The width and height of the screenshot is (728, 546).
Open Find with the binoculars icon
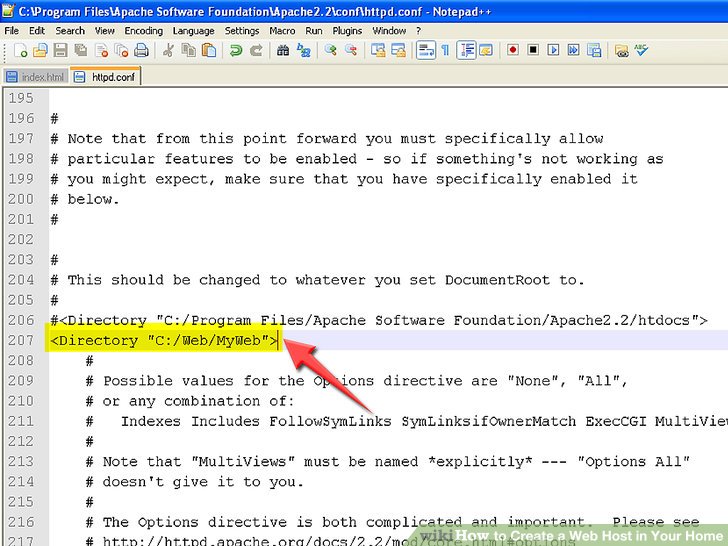[x=283, y=50]
